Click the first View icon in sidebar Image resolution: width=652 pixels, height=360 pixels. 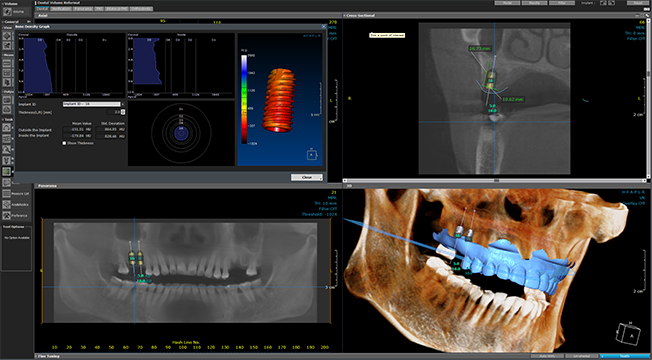(7, 36)
